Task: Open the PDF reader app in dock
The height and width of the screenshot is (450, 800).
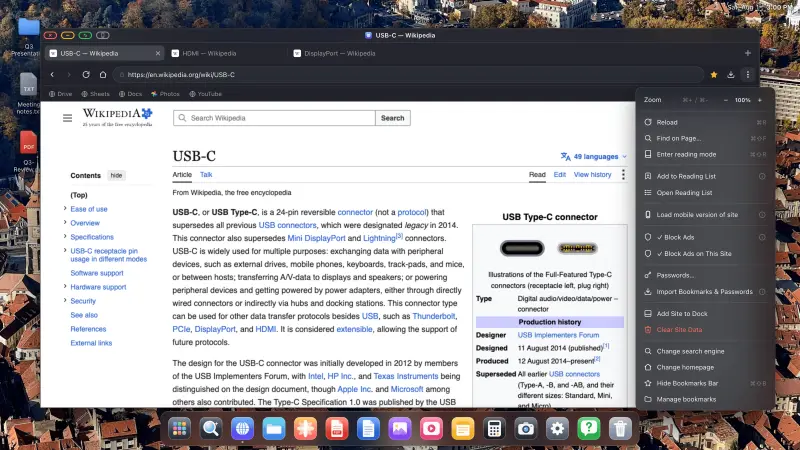Action: pos(337,429)
